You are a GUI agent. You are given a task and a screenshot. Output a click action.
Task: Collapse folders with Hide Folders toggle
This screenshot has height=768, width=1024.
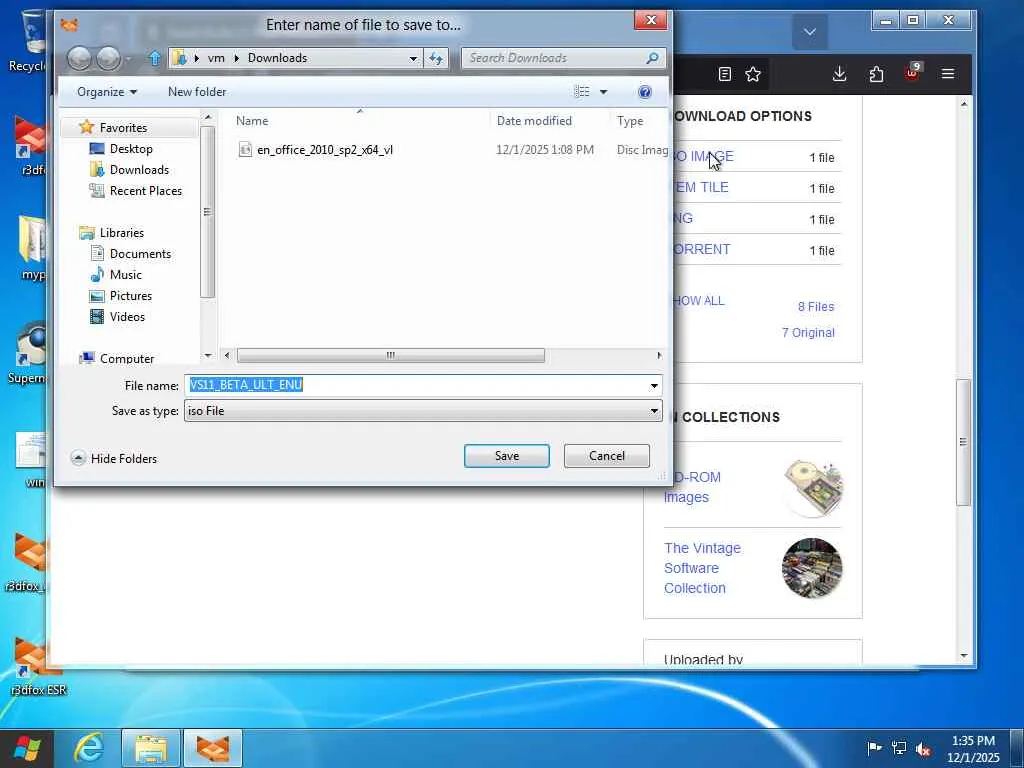[114, 458]
